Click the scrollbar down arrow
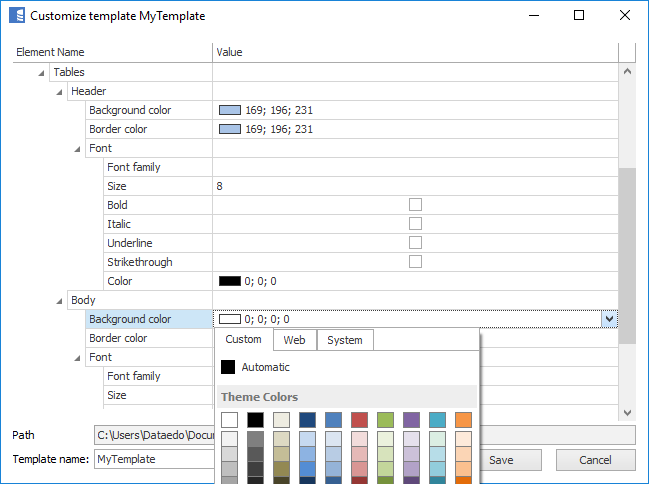649x484 pixels. (627, 412)
